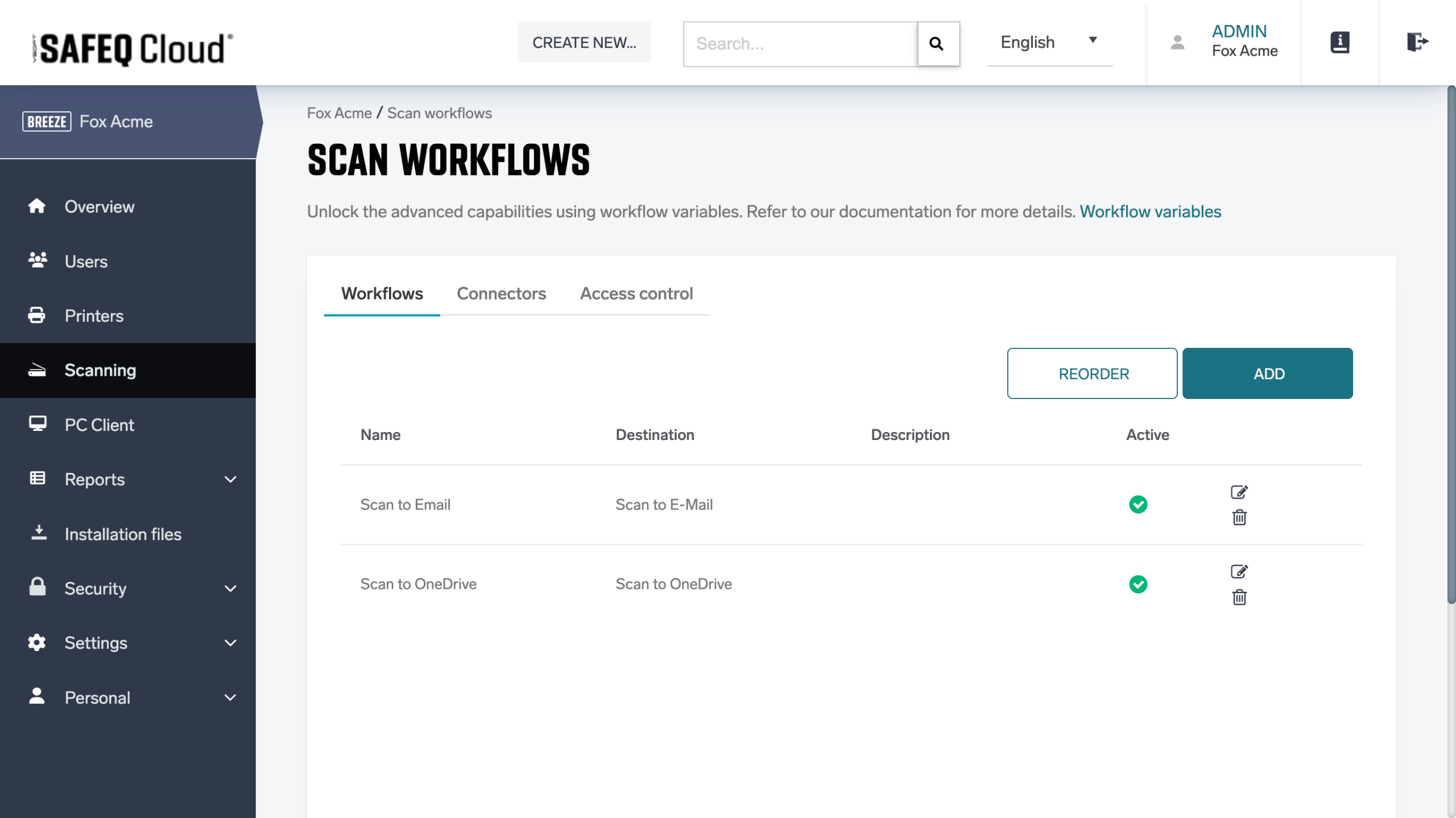The width and height of the screenshot is (1456, 818).
Task: Click the logout icon
Action: [1417, 42]
